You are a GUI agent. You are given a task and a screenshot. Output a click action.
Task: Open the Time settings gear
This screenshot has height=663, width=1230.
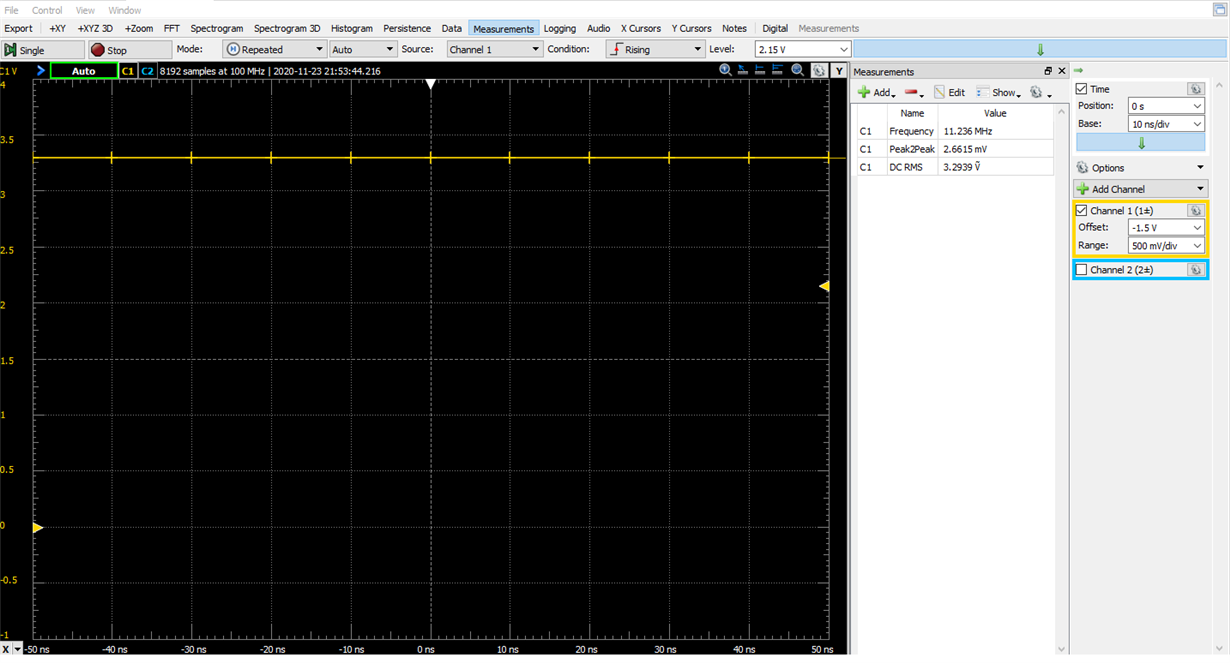[x=1195, y=89]
